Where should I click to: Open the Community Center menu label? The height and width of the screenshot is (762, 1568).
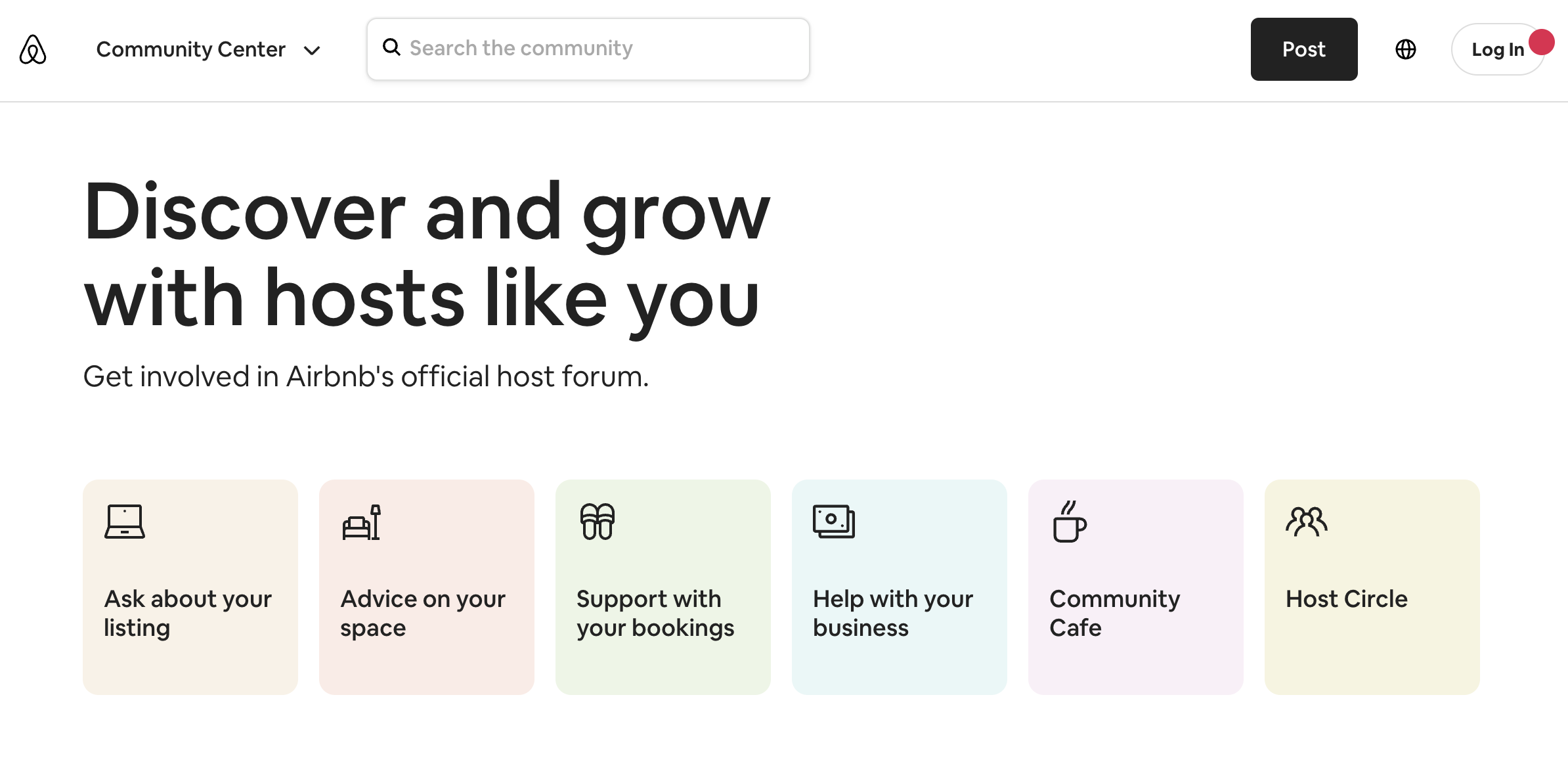[x=191, y=49]
